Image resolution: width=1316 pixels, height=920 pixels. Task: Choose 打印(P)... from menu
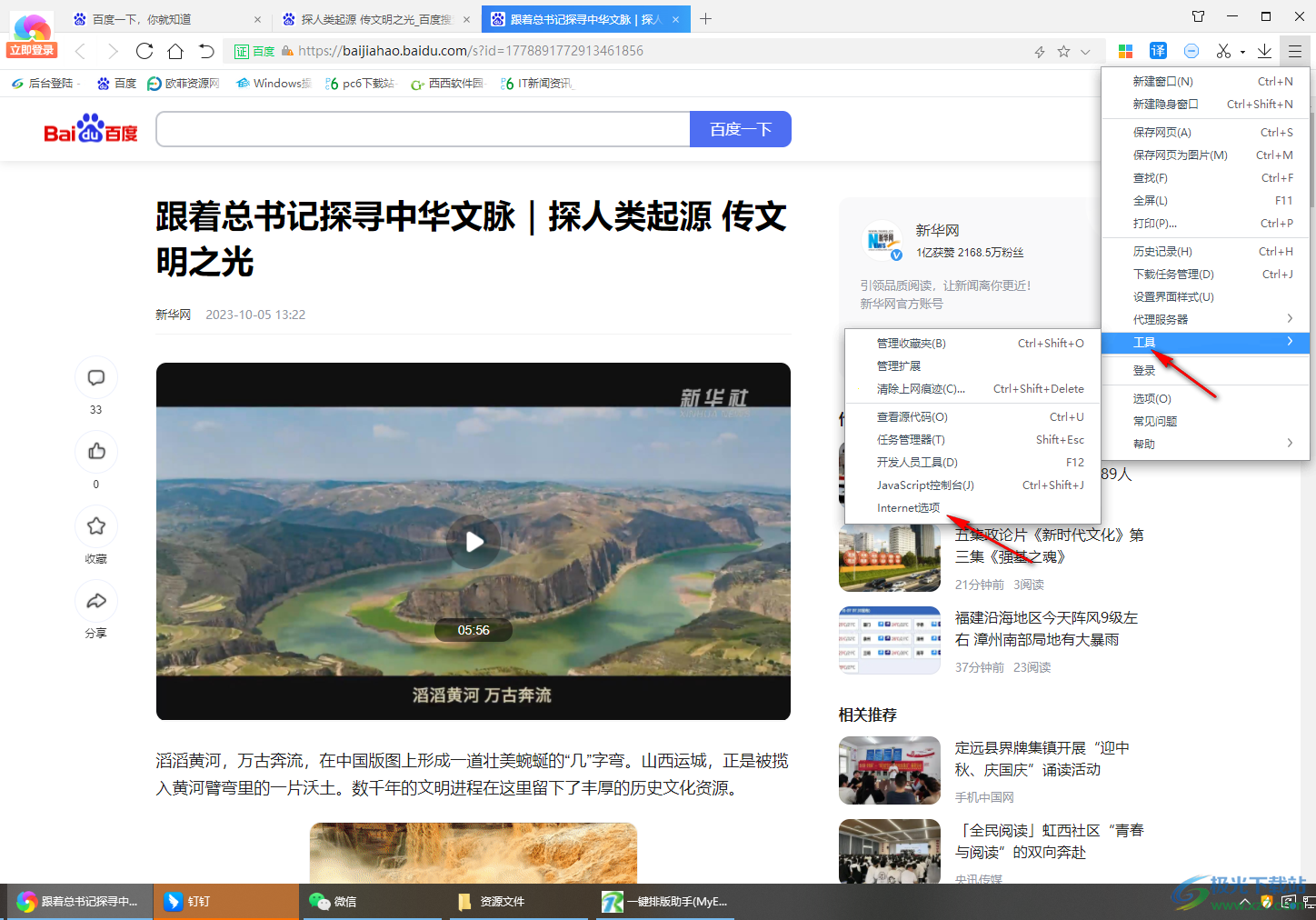1205,223
